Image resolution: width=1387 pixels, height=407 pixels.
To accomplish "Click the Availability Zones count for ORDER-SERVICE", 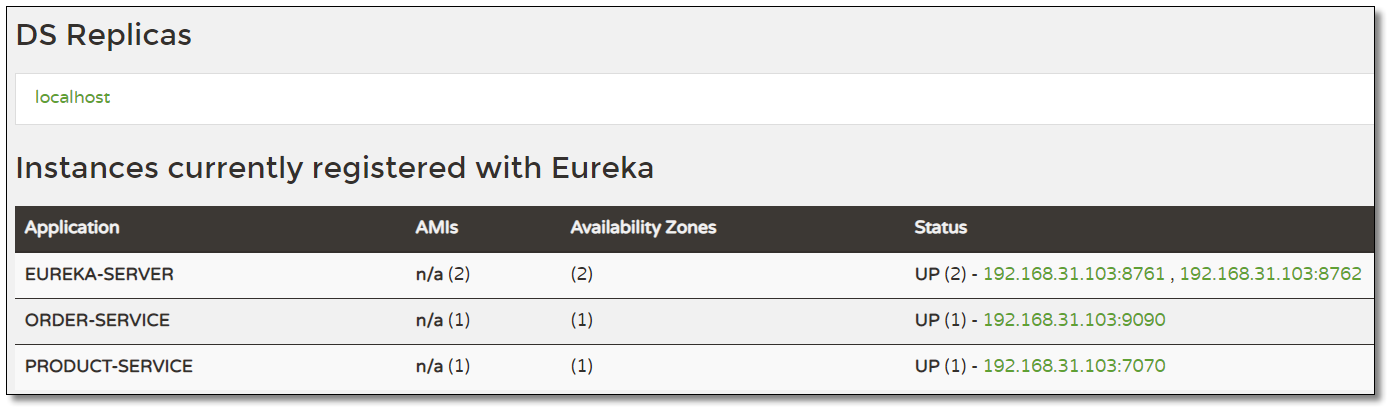I will tap(581, 320).
